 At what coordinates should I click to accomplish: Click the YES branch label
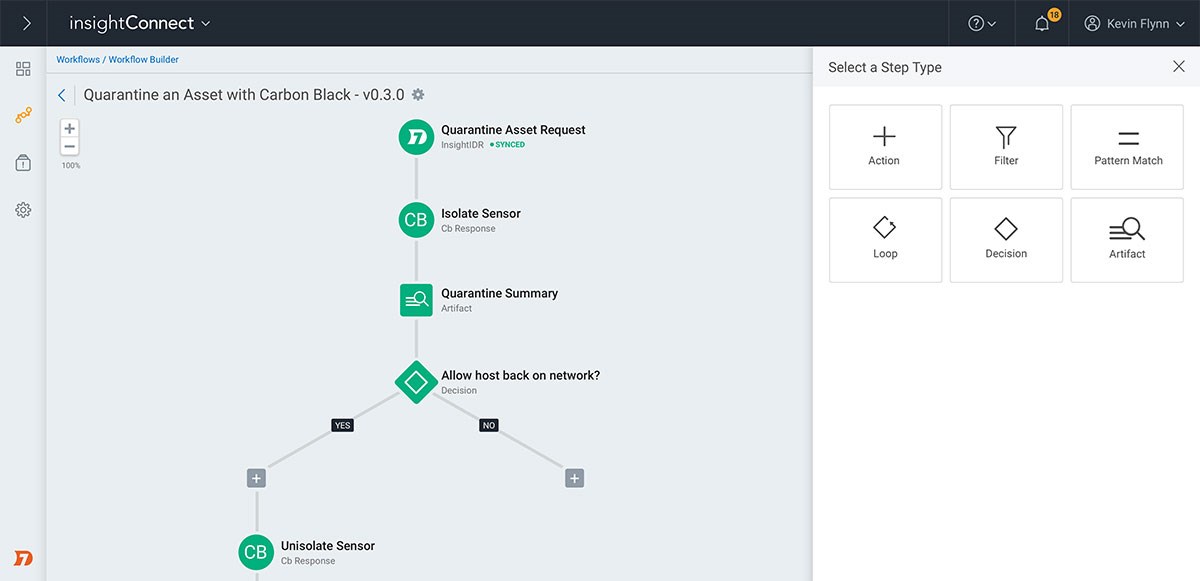(343, 425)
